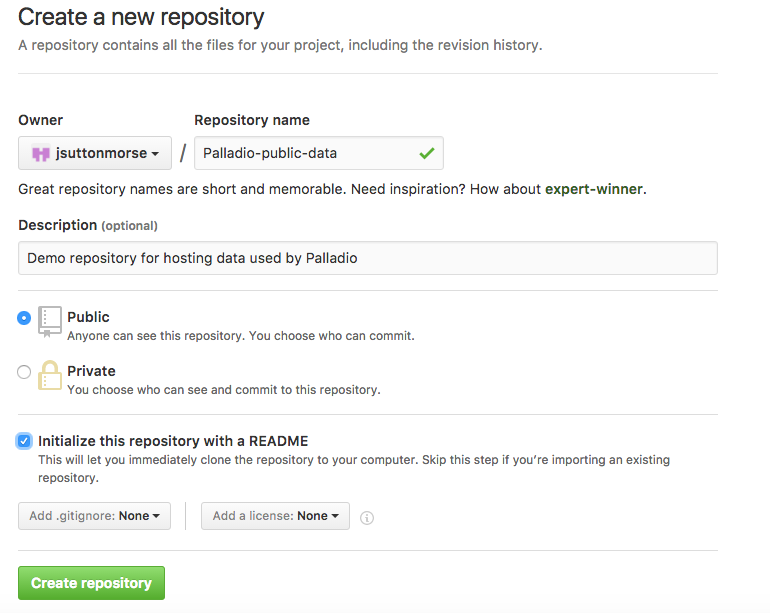
Task: Click the private repository lock icon
Action: coord(50,375)
